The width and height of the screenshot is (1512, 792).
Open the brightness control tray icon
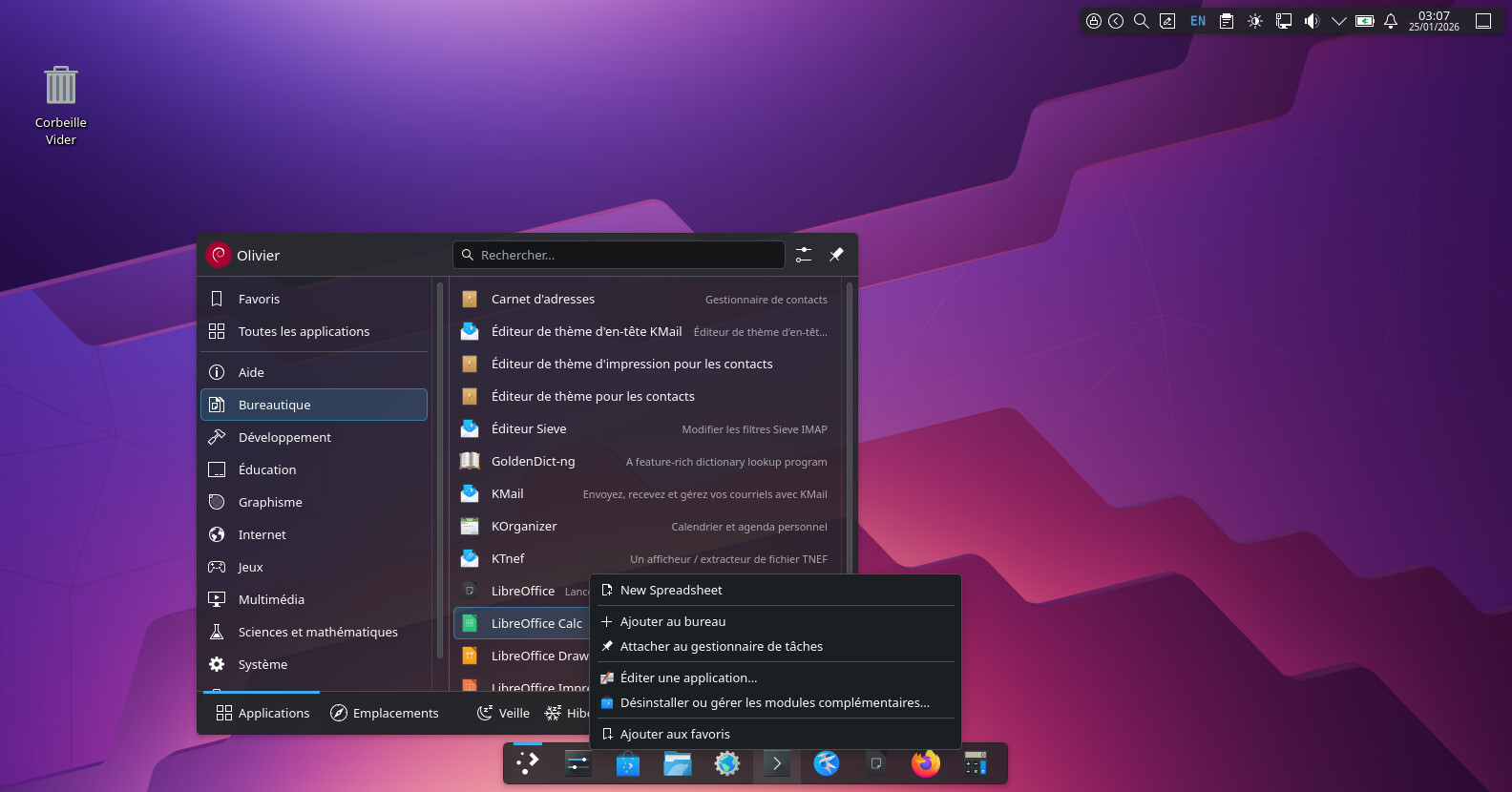click(1255, 21)
